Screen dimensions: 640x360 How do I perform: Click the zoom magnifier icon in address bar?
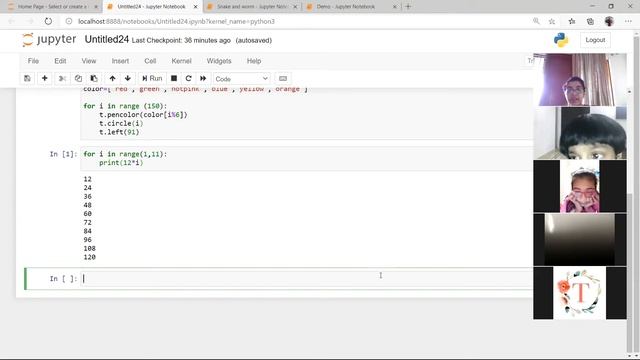click(x=536, y=21)
